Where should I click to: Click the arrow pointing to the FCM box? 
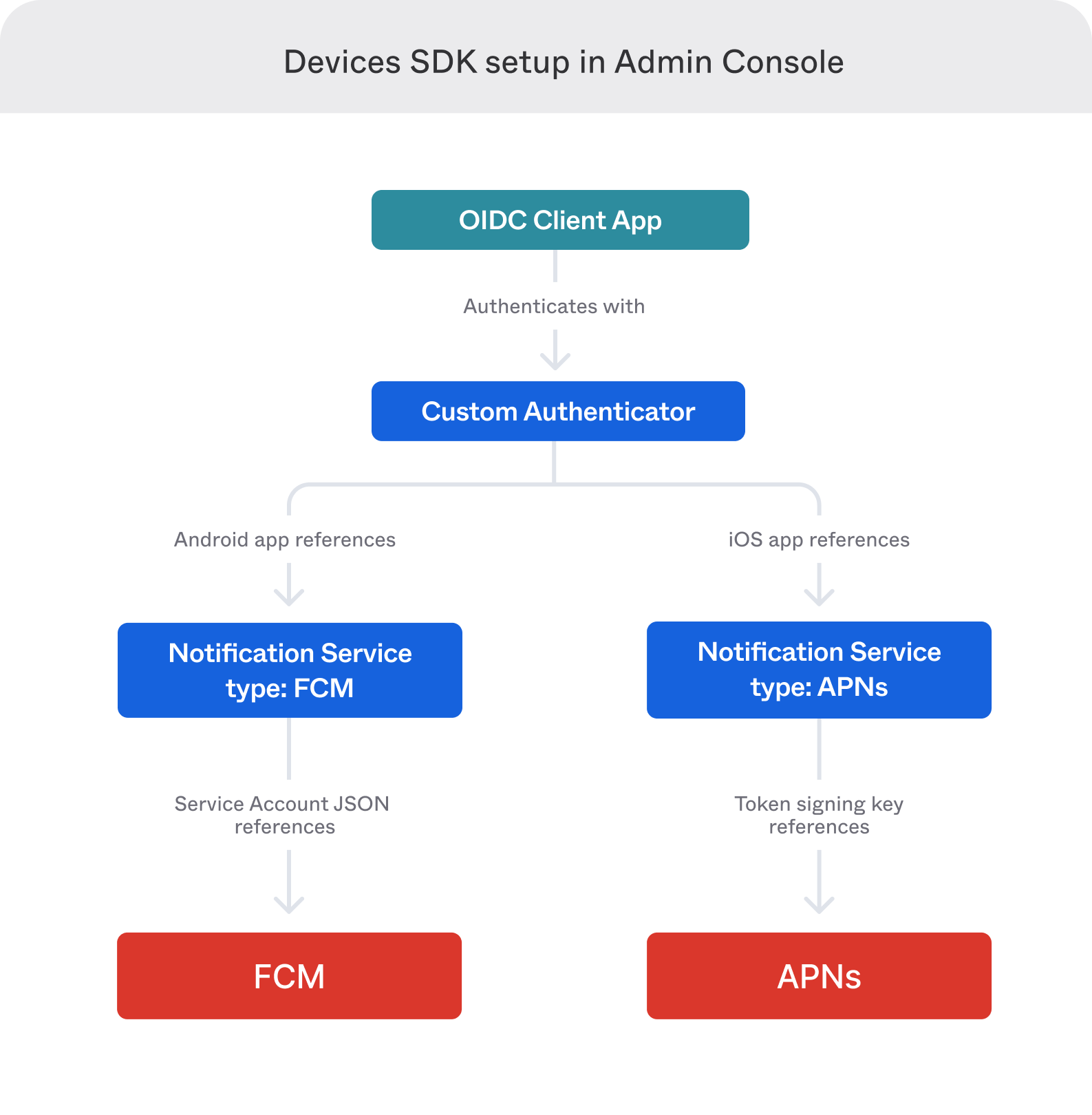pyautogui.click(x=289, y=883)
